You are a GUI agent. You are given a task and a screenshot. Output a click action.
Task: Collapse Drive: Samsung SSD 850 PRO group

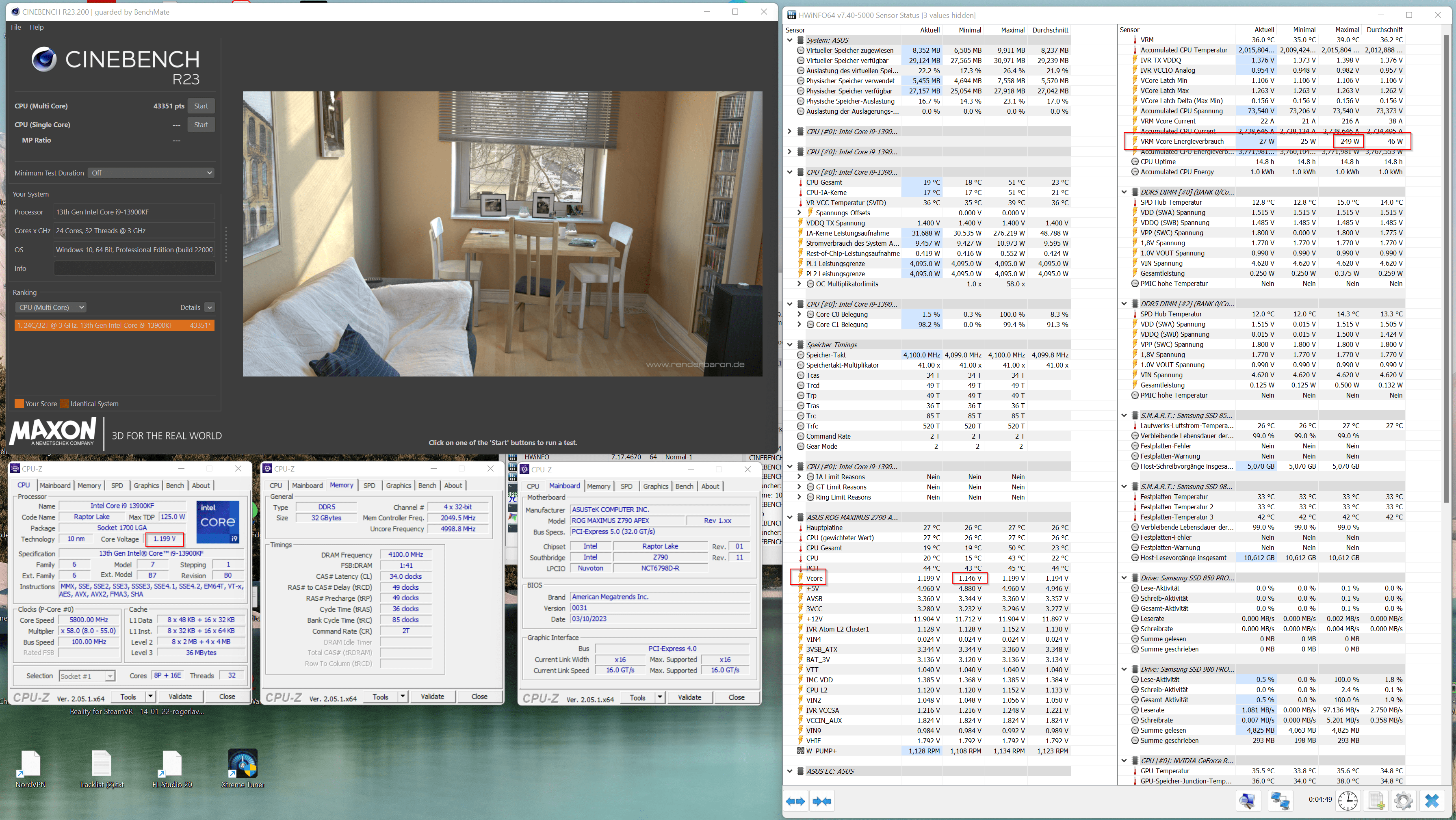pyautogui.click(x=1124, y=578)
